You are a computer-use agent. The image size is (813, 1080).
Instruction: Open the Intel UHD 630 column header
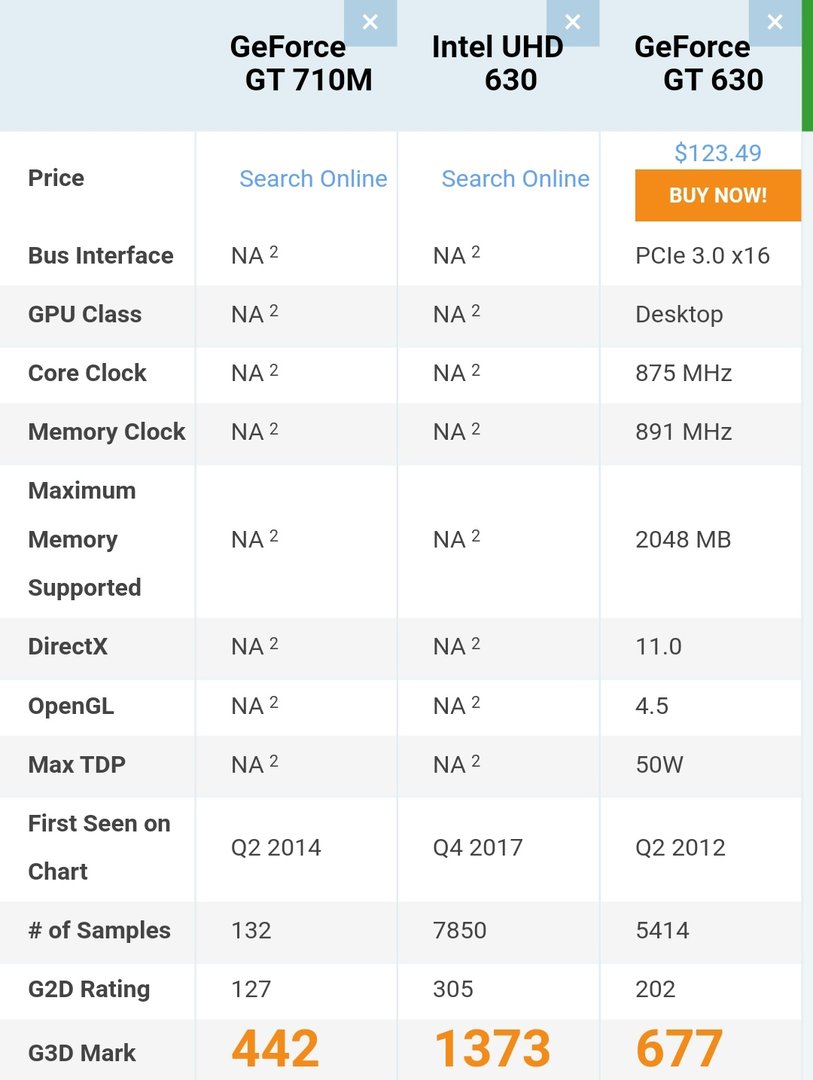[499, 63]
